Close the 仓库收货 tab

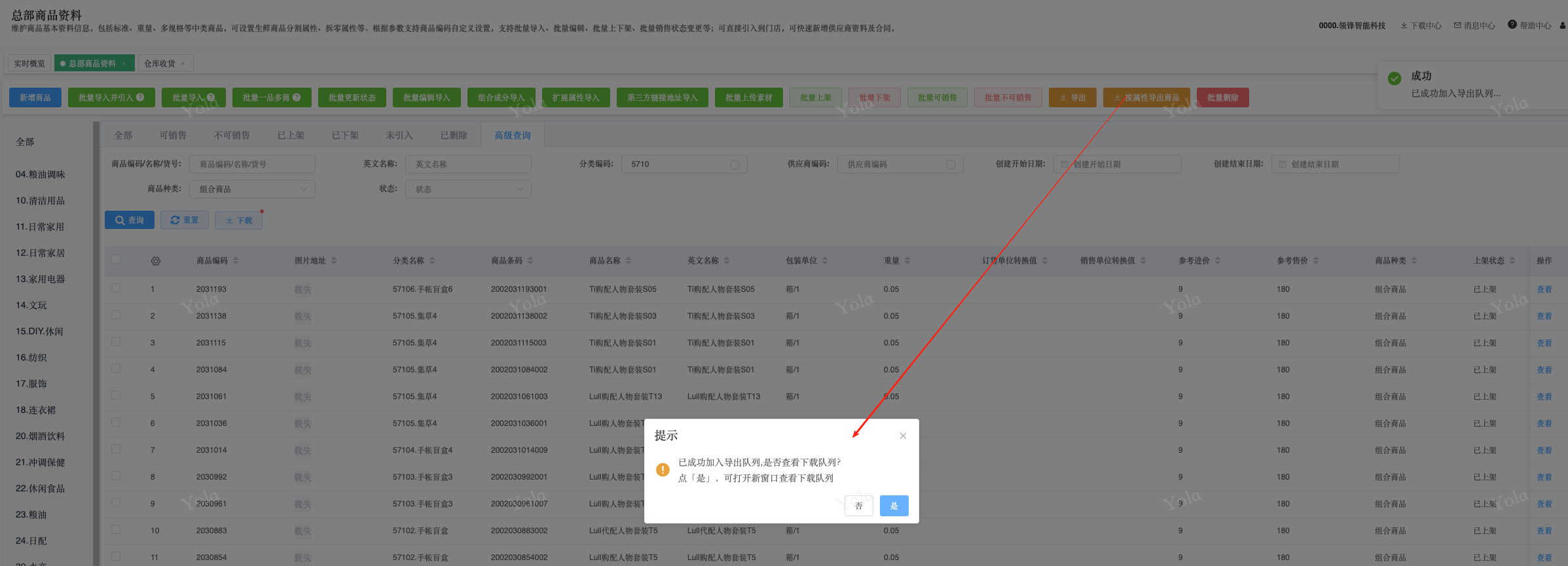tap(183, 63)
